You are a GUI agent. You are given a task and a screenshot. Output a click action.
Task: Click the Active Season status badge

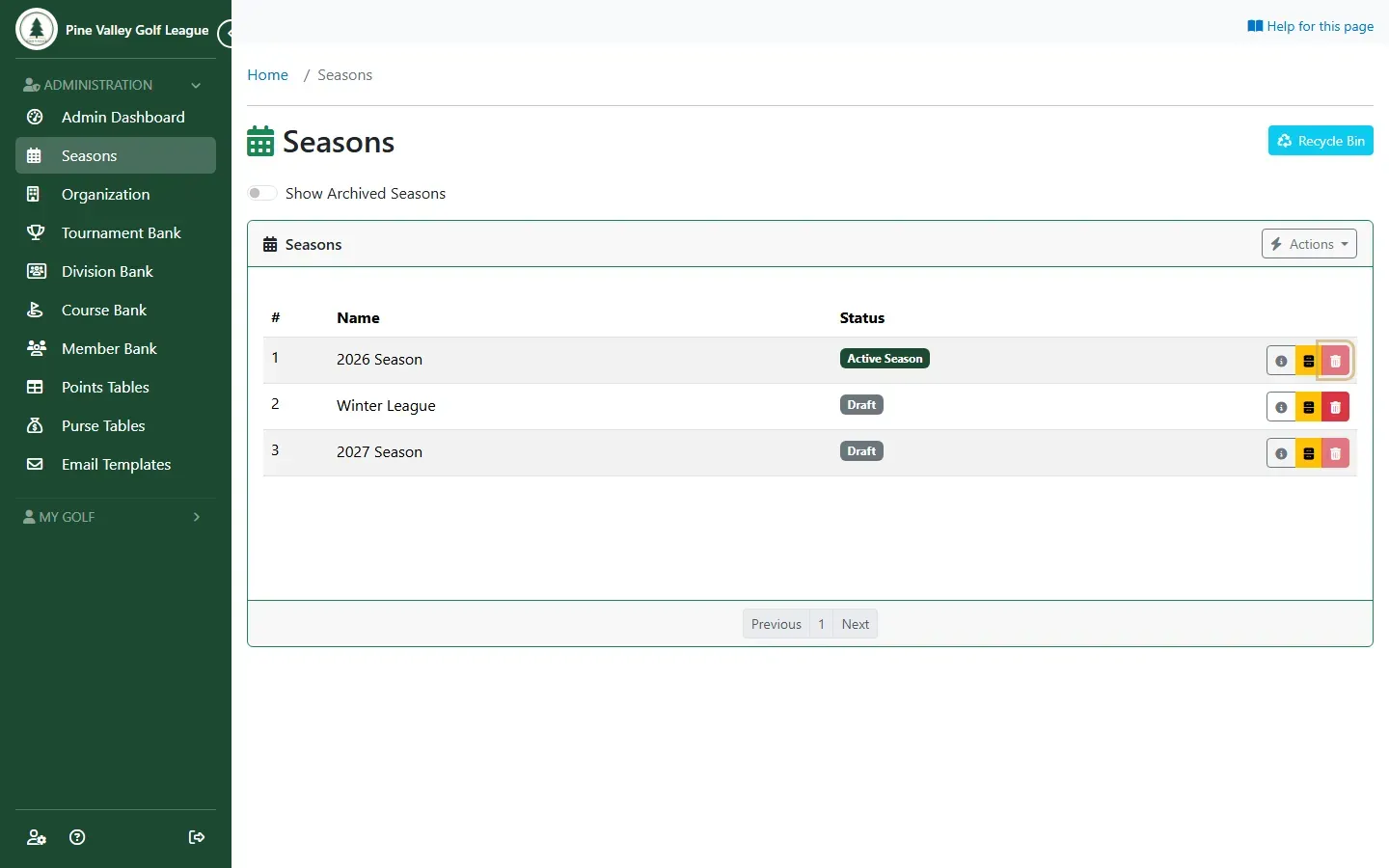tap(885, 359)
